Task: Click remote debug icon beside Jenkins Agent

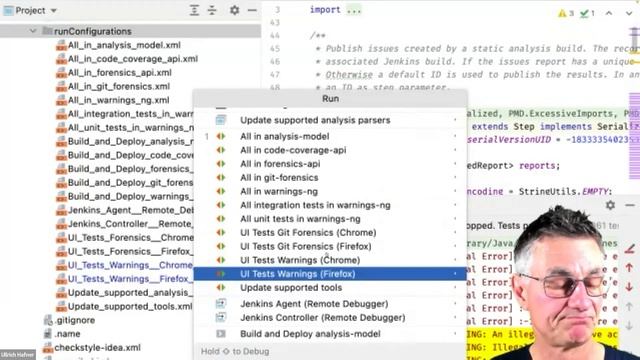Action: point(221,304)
